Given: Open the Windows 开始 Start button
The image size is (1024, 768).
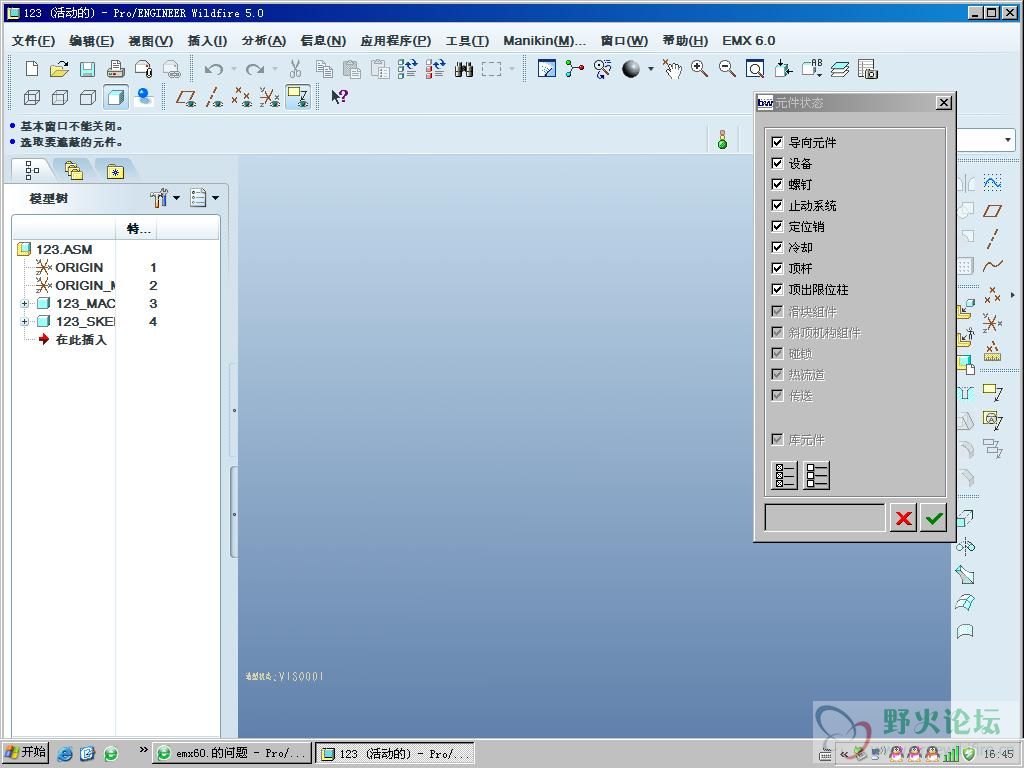Looking at the screenshot, I should pos(26,753).
